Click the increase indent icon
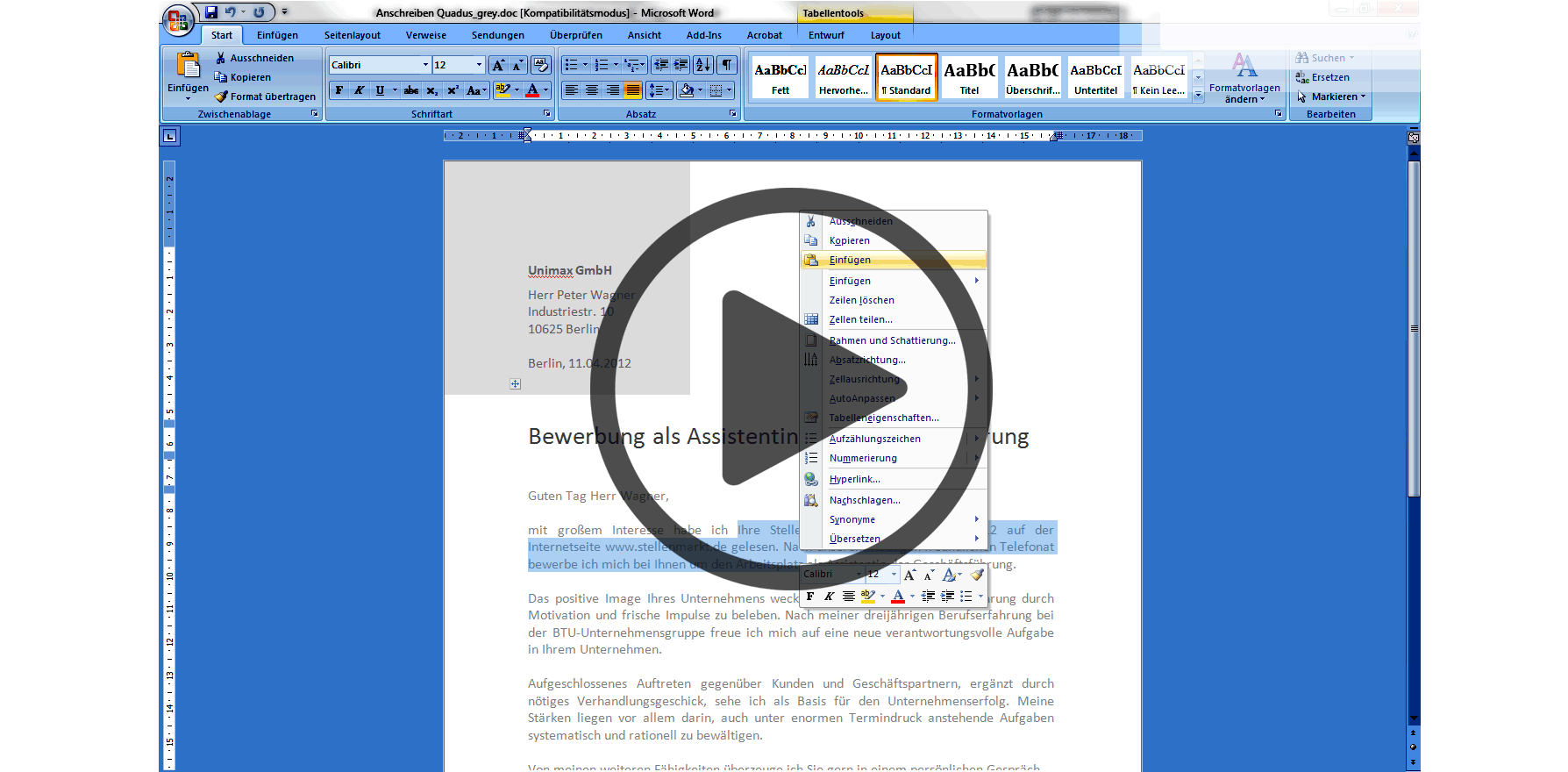This screenshot has width=1568, height=772. pos(681,65)
